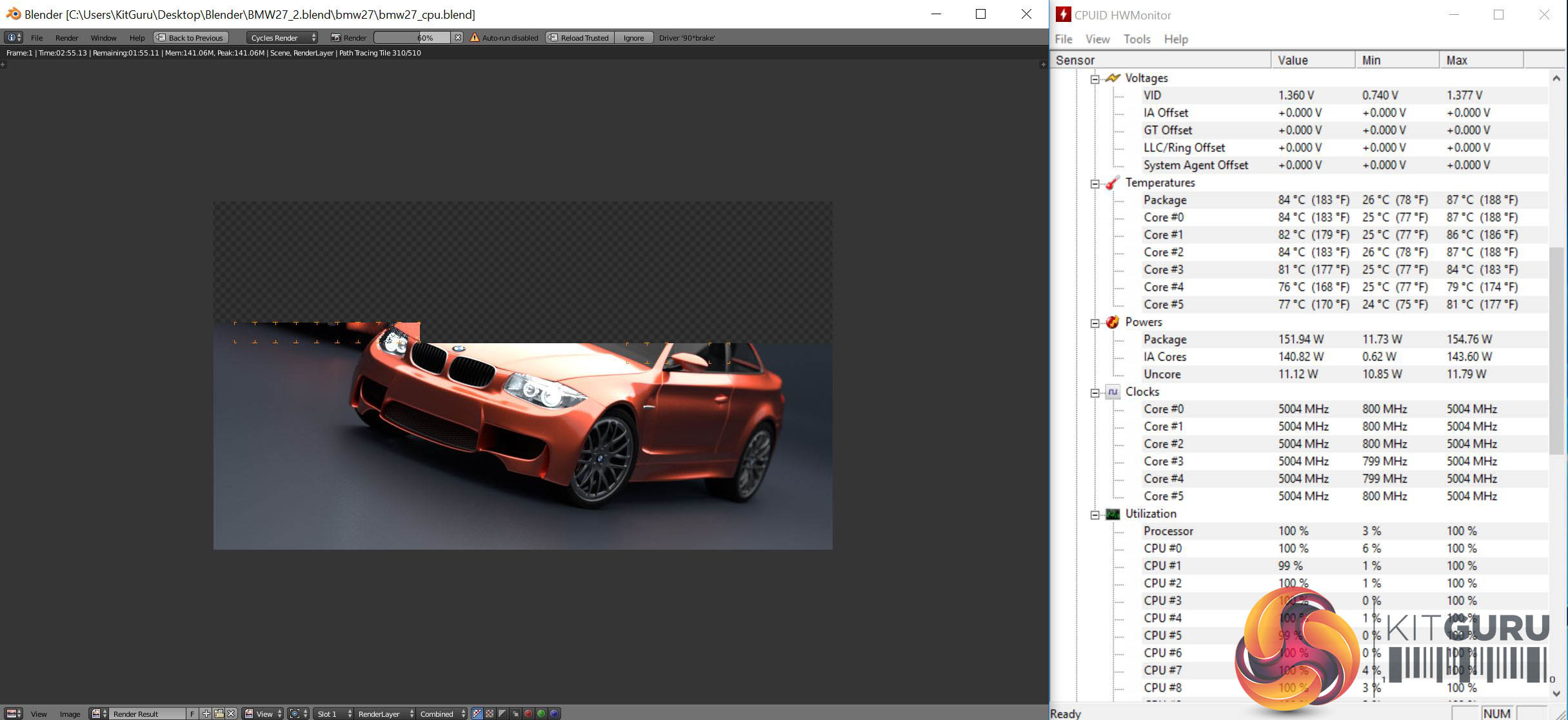Collapse the Temperatures tree section
This screenshot has height=720, width=1568.
pos(1095,183)
